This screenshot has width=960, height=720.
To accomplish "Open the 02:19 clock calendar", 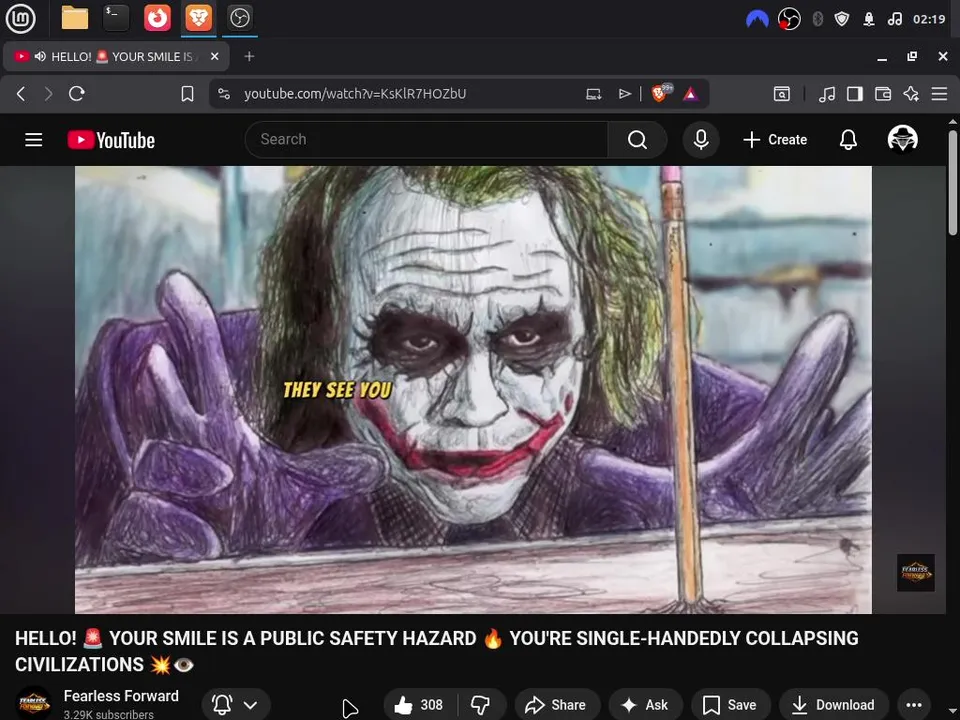I will tap(929, 19).
